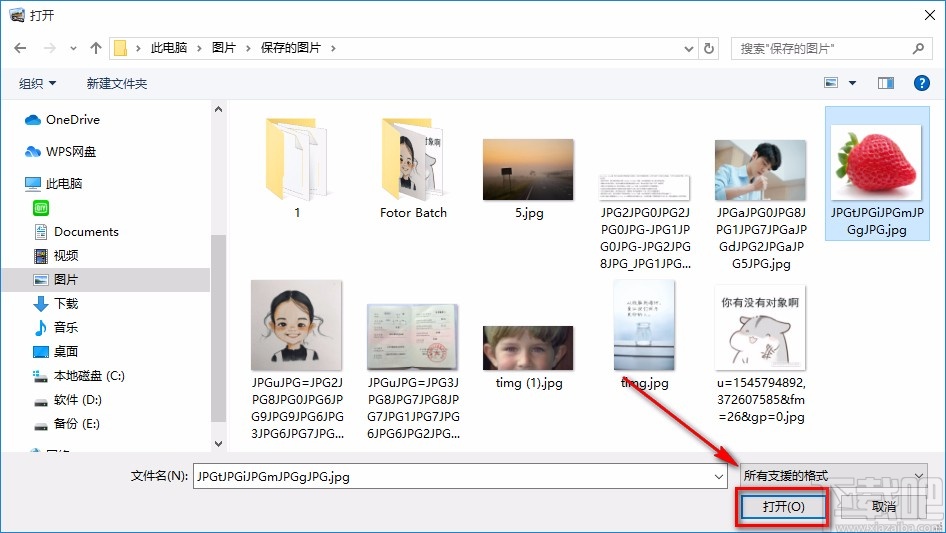The image size is (946, 533).
Task: Go back with the left arrow
Action: [x=20, y=48]
